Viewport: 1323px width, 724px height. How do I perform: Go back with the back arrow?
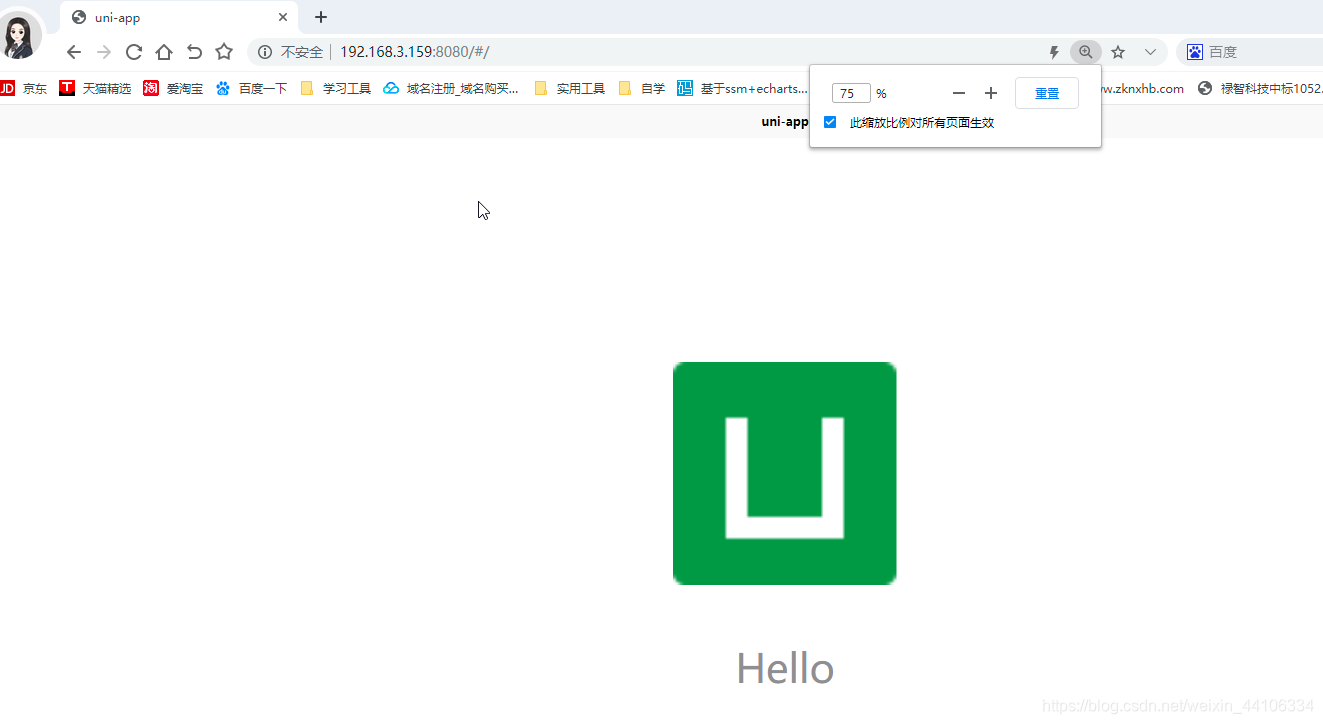[73, 52]
